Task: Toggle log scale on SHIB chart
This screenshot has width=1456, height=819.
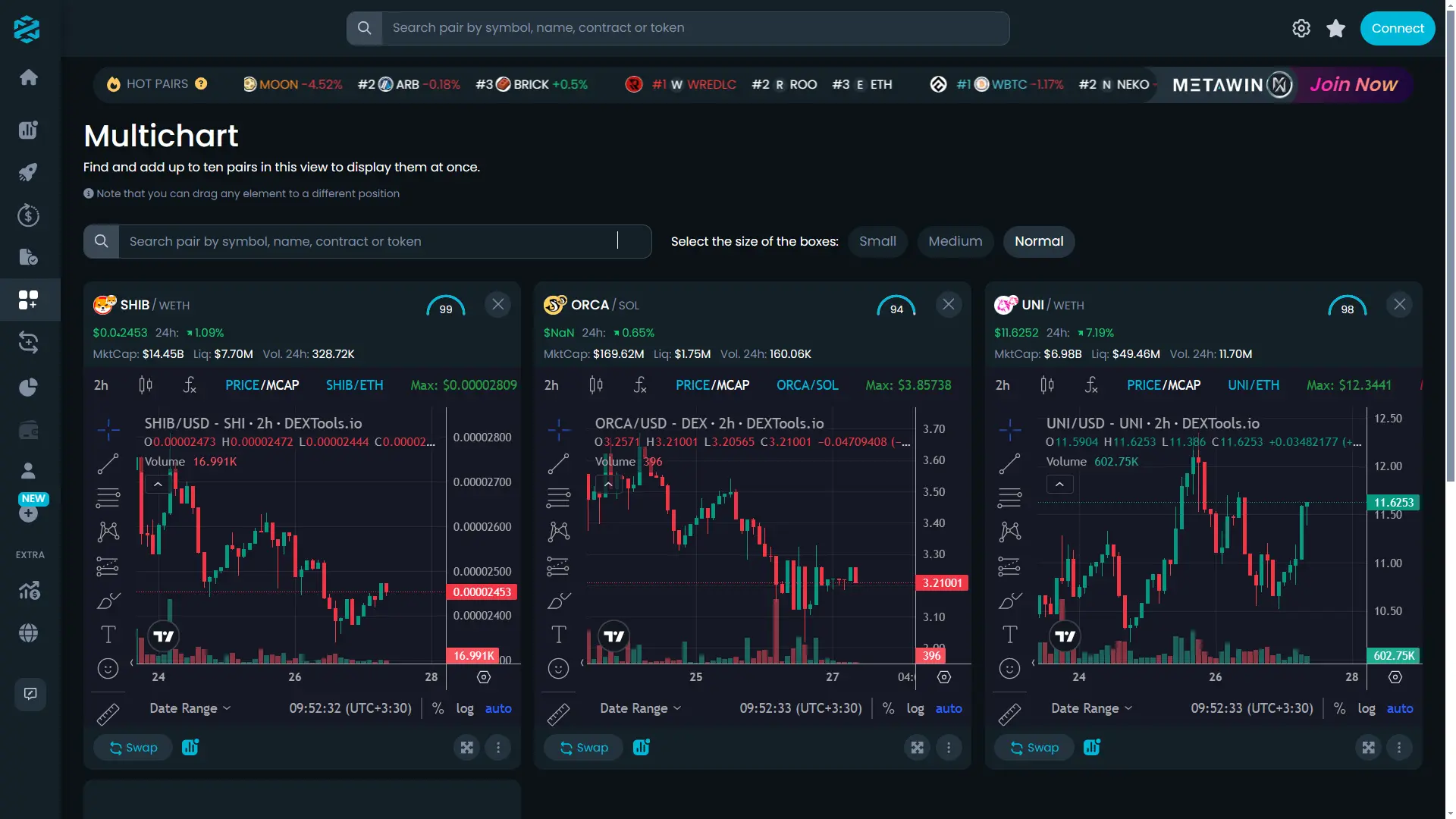Action: pyautogui.click(x=465, y=708)
